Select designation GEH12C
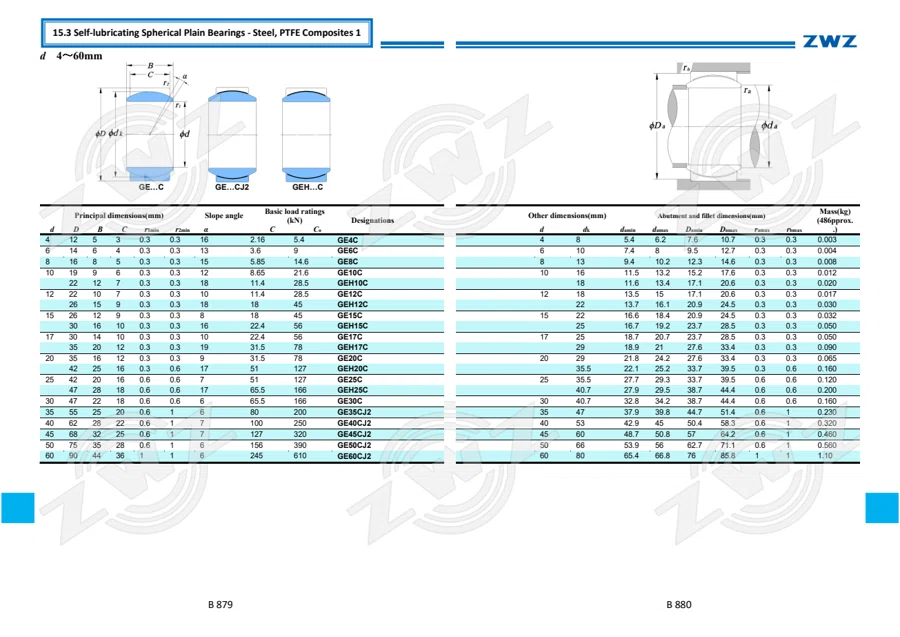Screen dimensions: 900x637 pos(352,305)
